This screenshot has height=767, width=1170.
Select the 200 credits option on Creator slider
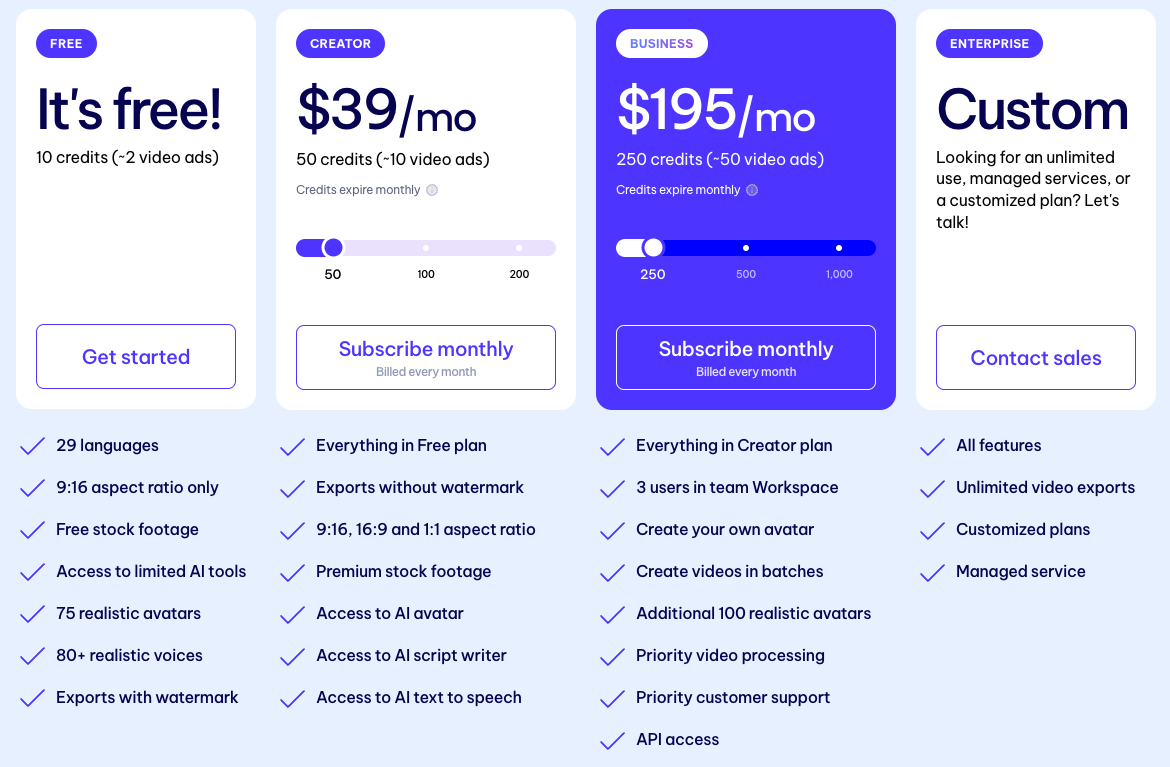[518, 247]
